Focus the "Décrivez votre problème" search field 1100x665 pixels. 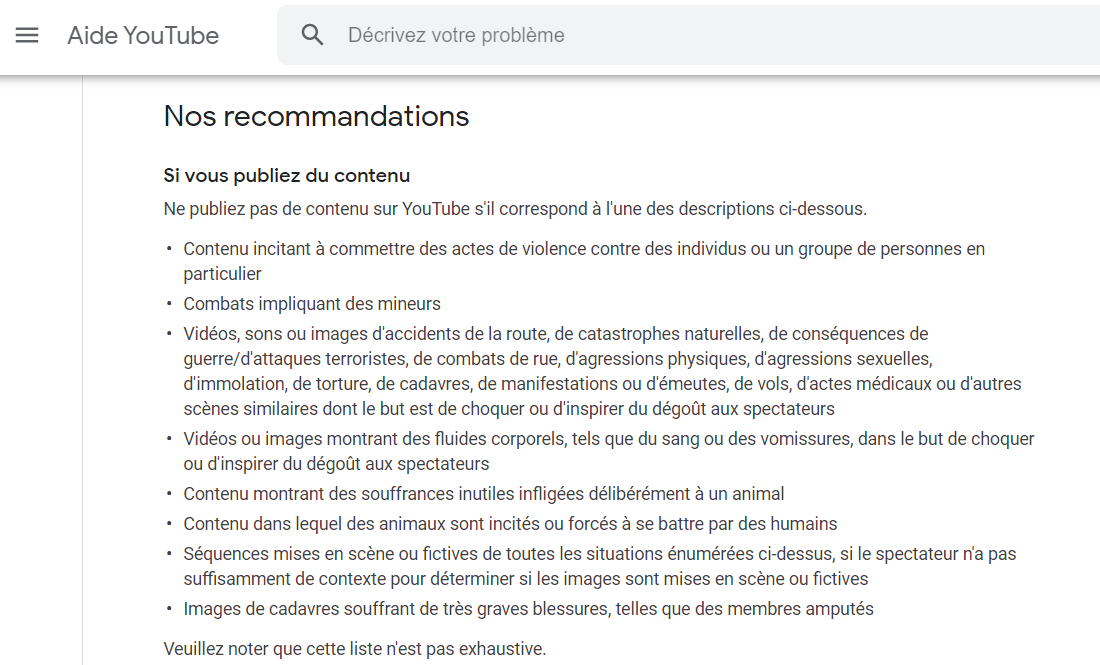pyautogui.click(x=700, y=35)
